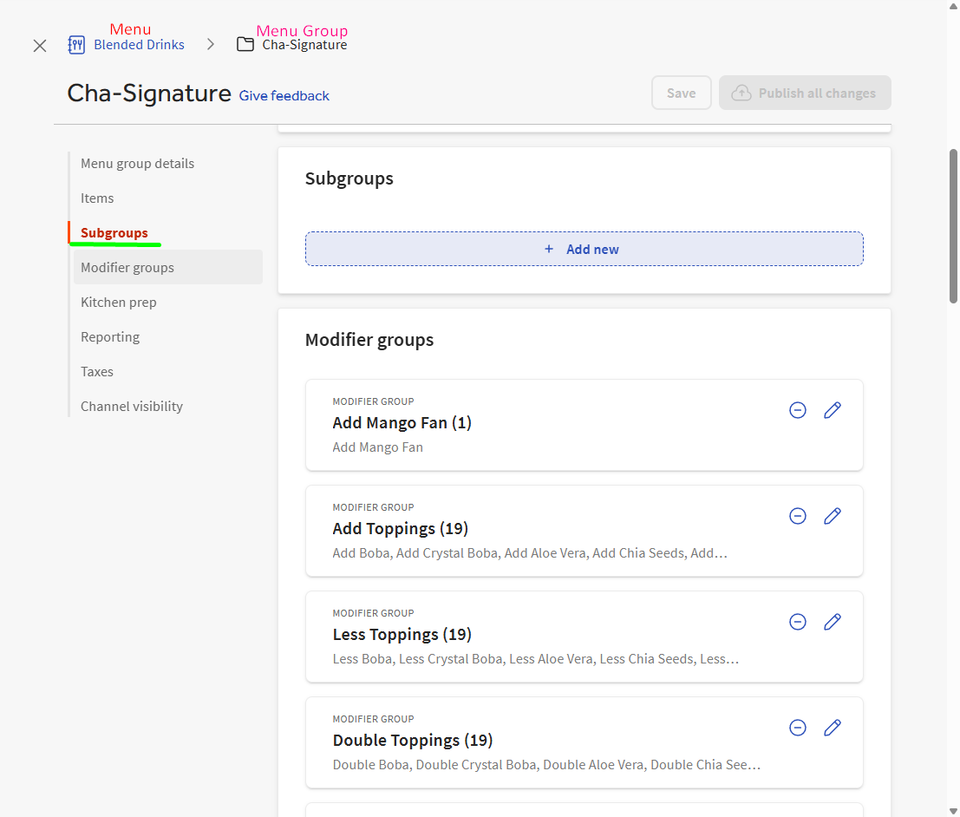Edit the Double Toppings modifier group

pyautogui.click(x=832, y=728)
